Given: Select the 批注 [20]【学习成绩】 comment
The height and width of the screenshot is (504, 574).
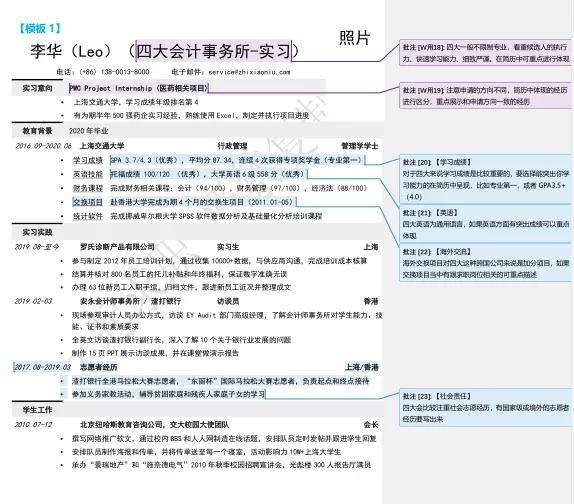Looking at the screenshot, I should (x=486, y=179).
